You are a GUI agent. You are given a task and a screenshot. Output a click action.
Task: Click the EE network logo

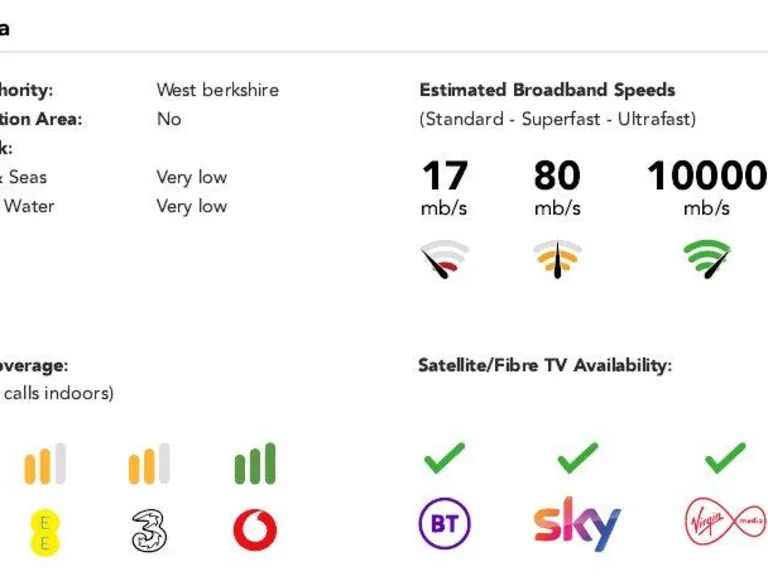[45, 533]
